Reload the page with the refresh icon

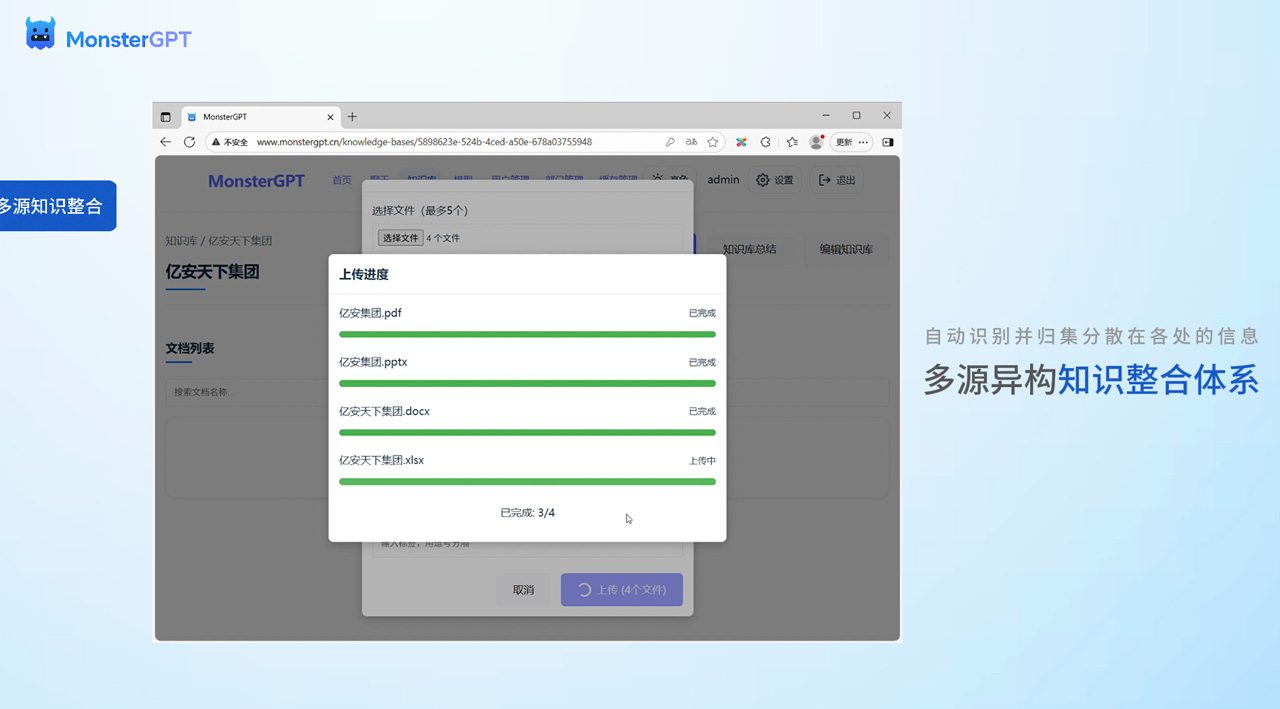pyautogui.click(x=189, y=142)
